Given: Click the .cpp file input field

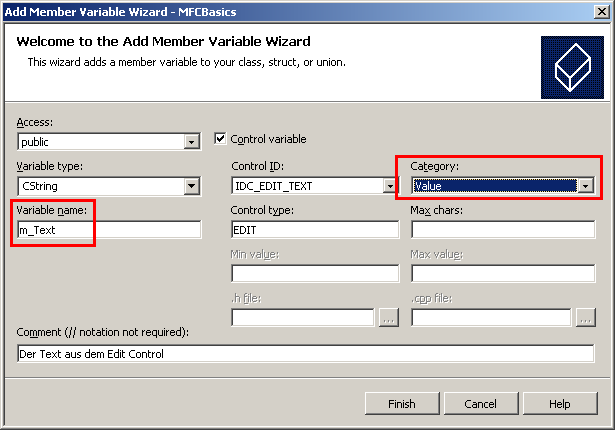Looking at the screenshot, I should [491, 317].
